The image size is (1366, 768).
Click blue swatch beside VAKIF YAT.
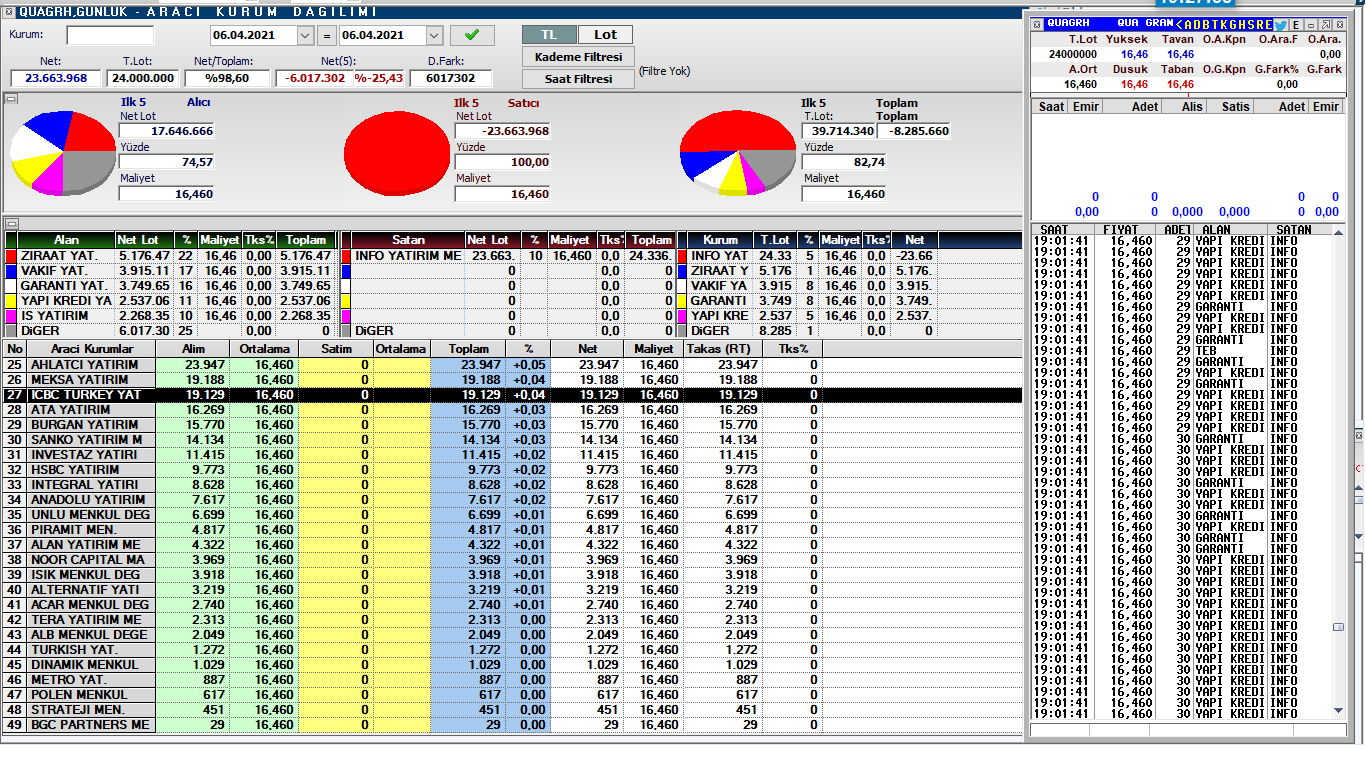pos(11,271)
